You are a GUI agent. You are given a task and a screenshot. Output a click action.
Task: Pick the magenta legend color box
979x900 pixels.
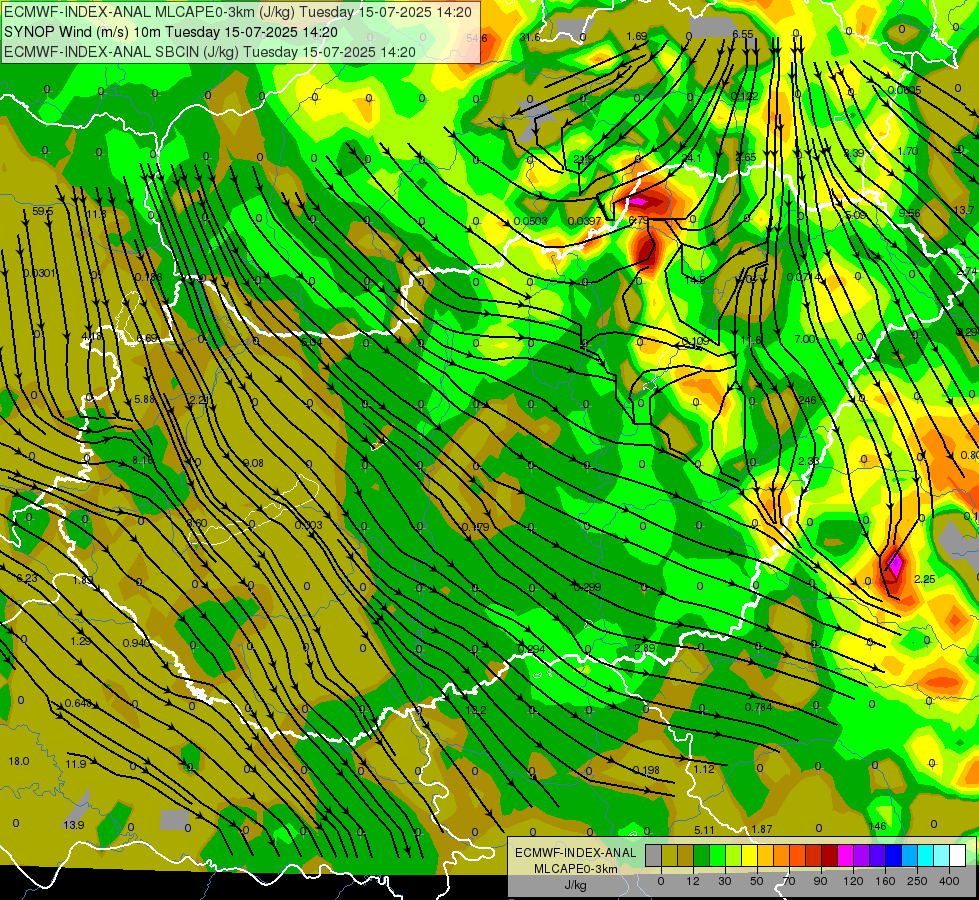[x=846, y=855]
